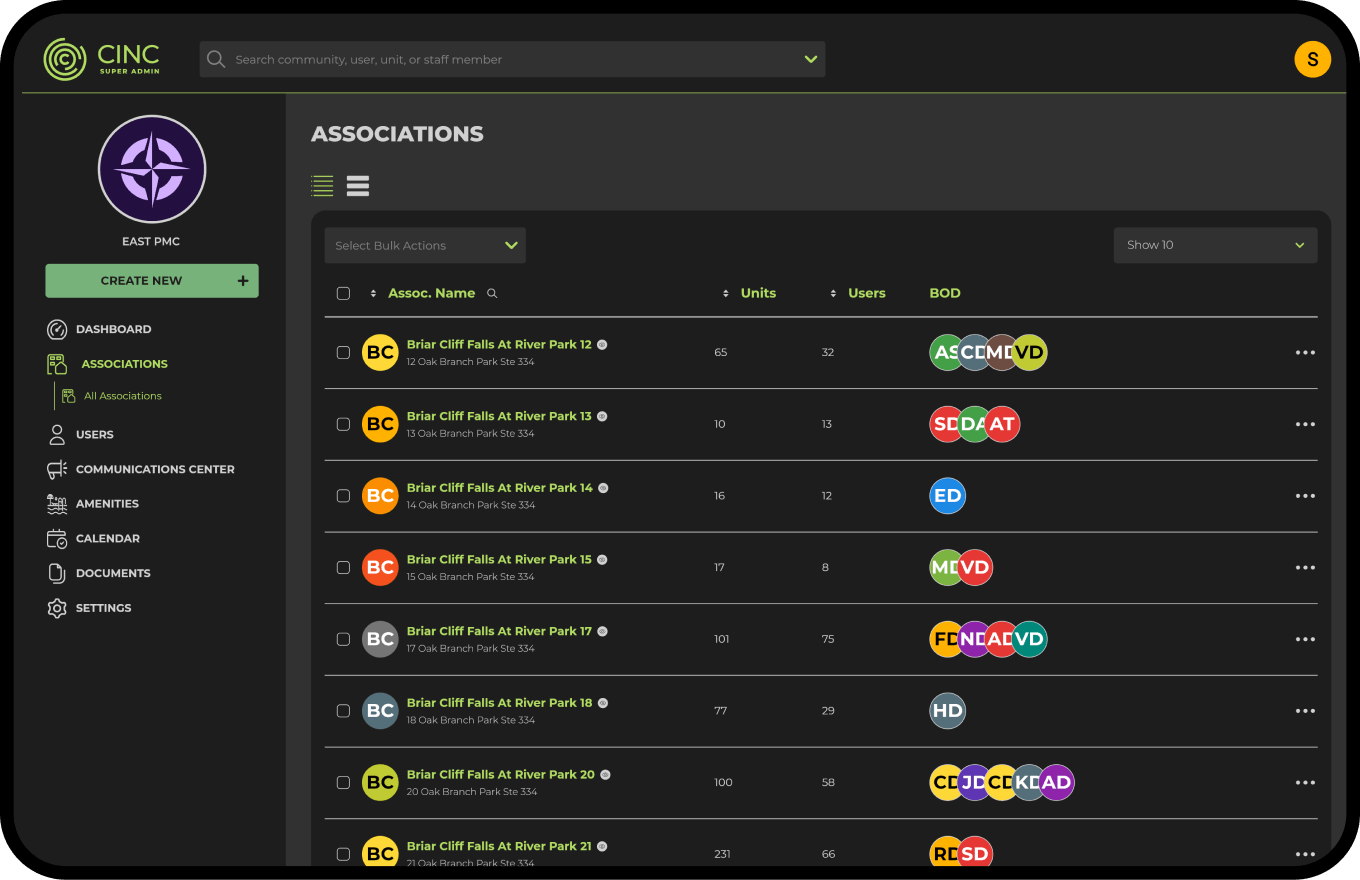Open Documents menu item
The height and width of the screenshot is (880, 1360).
113,573
